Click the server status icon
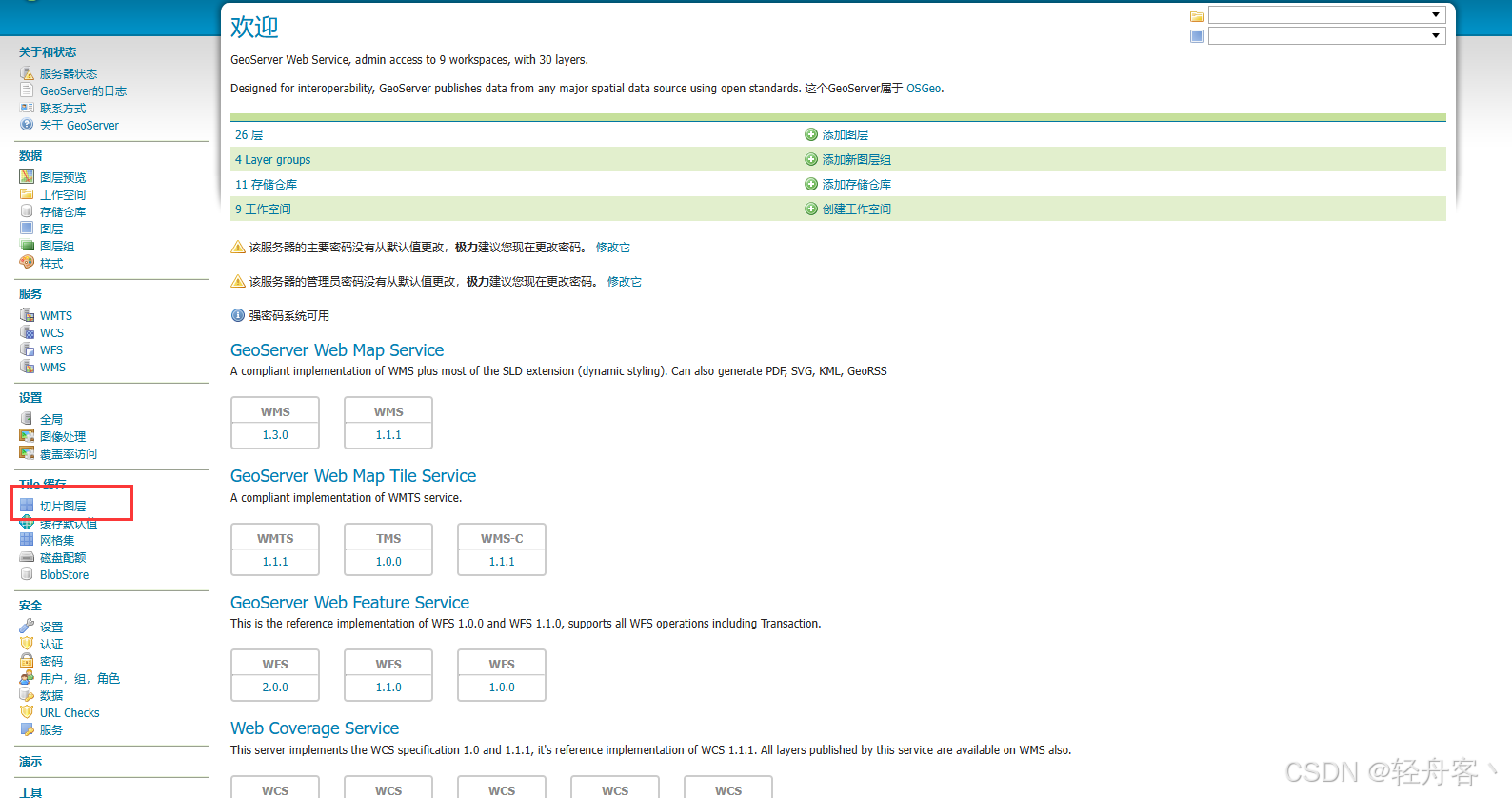The image size is (1512, 798). [x=27, y=73]
